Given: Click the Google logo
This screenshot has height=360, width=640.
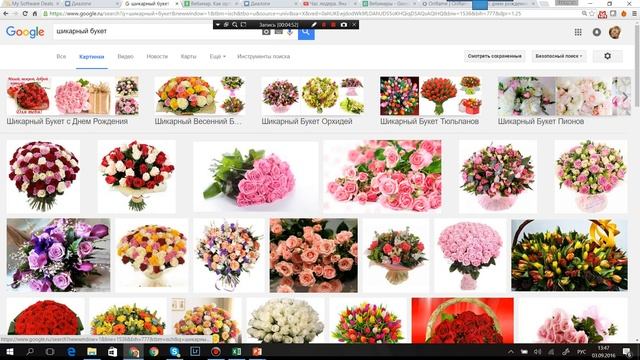Looking at the screenshot, I should coord(25,32).
